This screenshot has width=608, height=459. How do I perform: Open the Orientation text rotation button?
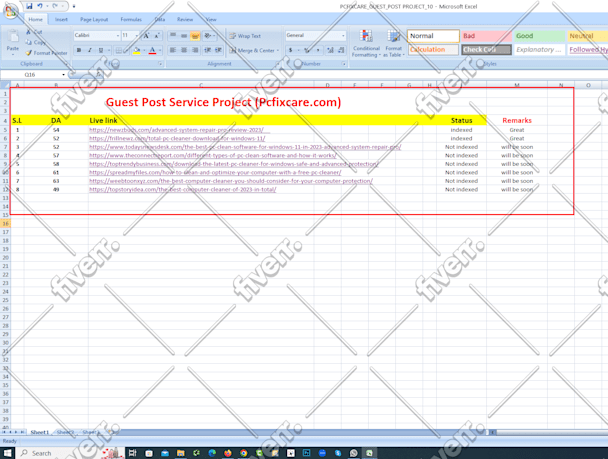click(208, 36)
